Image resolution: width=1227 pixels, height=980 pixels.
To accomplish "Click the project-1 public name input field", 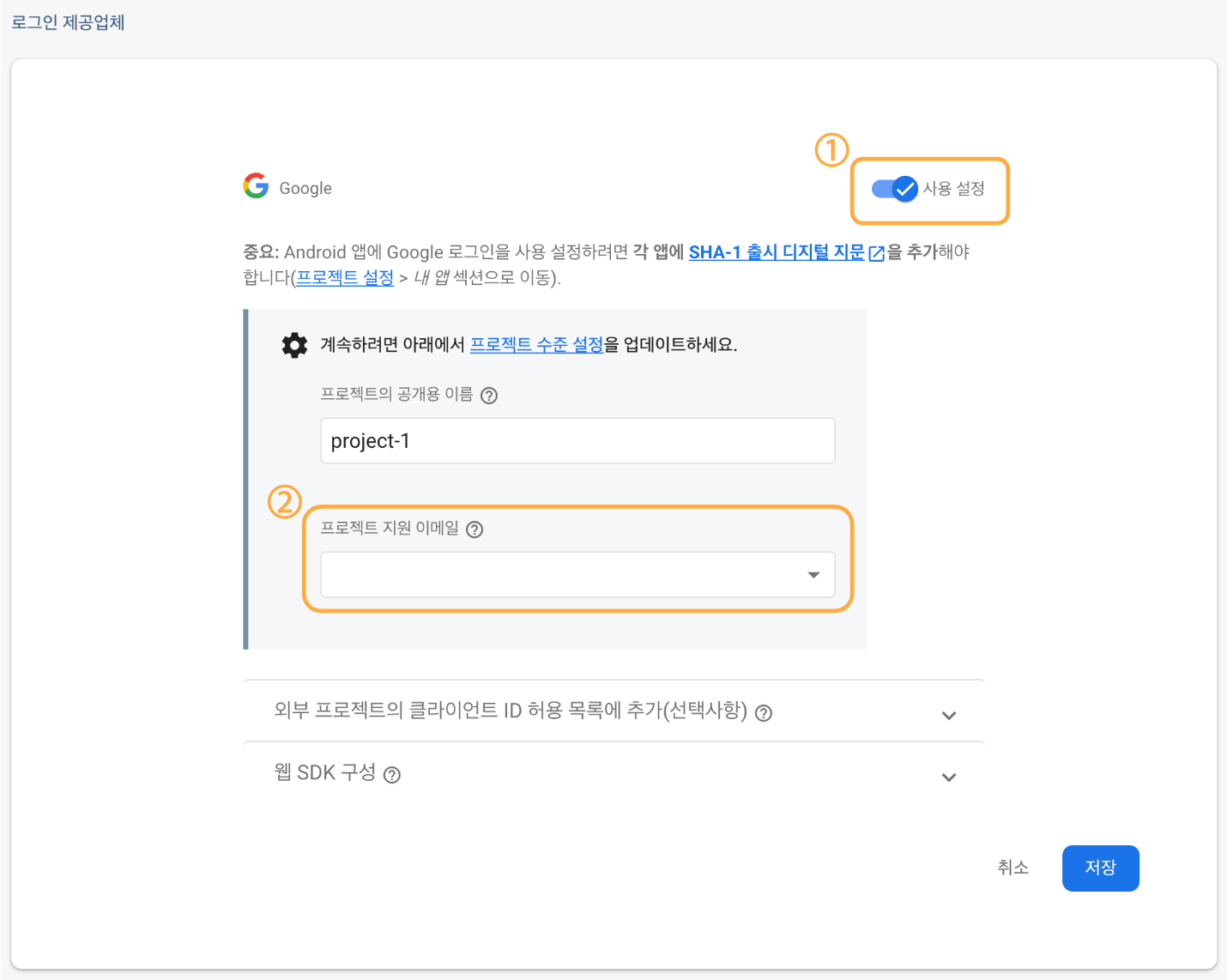I will pos(577,441).
